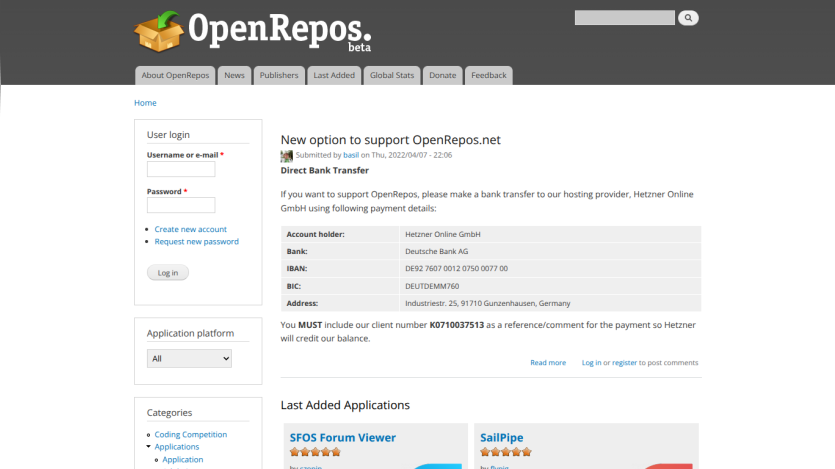Select the BIC value DEUTDEMM760

click(432, 286)
